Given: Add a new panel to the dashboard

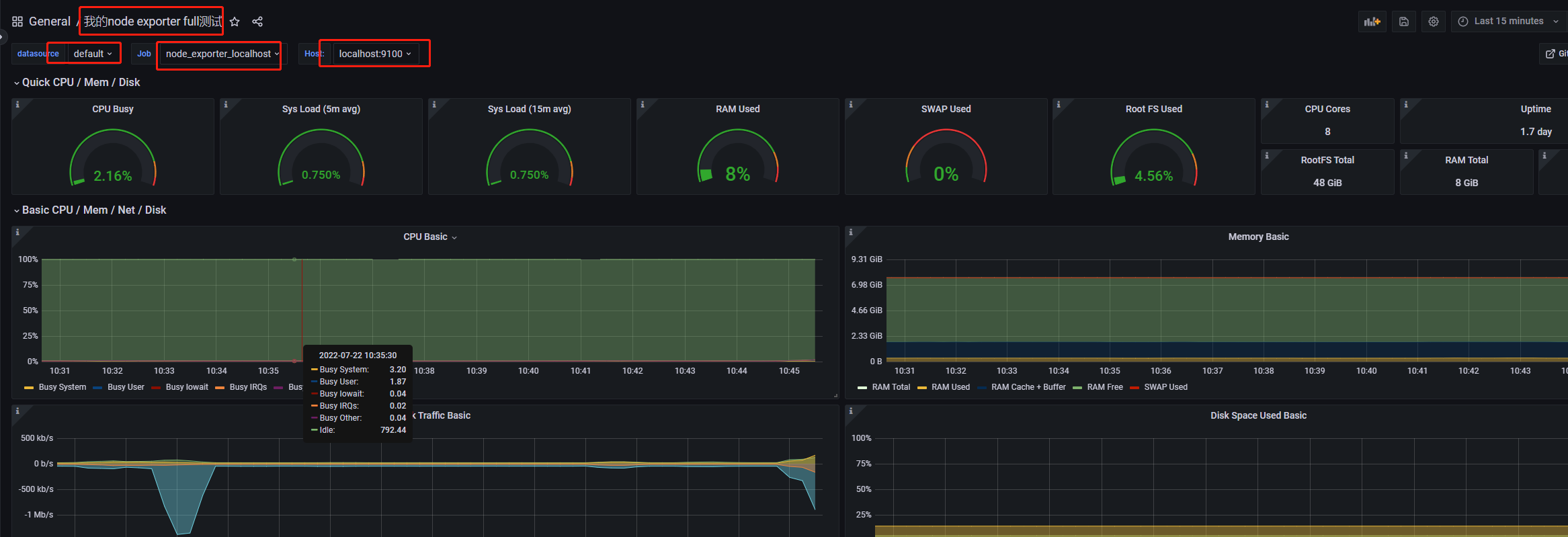Looking at the screenshot, I should (1372, 22).
